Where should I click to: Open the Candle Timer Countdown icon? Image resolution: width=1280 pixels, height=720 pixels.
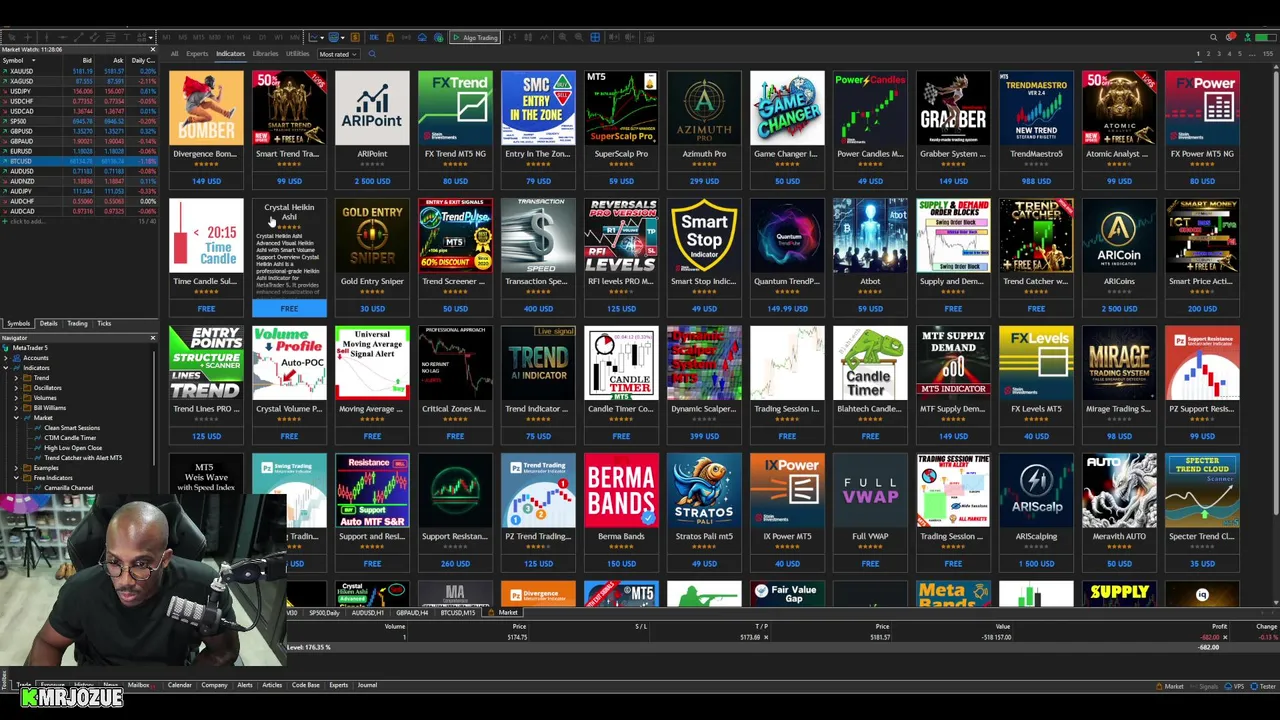click(x=621, y=363)
